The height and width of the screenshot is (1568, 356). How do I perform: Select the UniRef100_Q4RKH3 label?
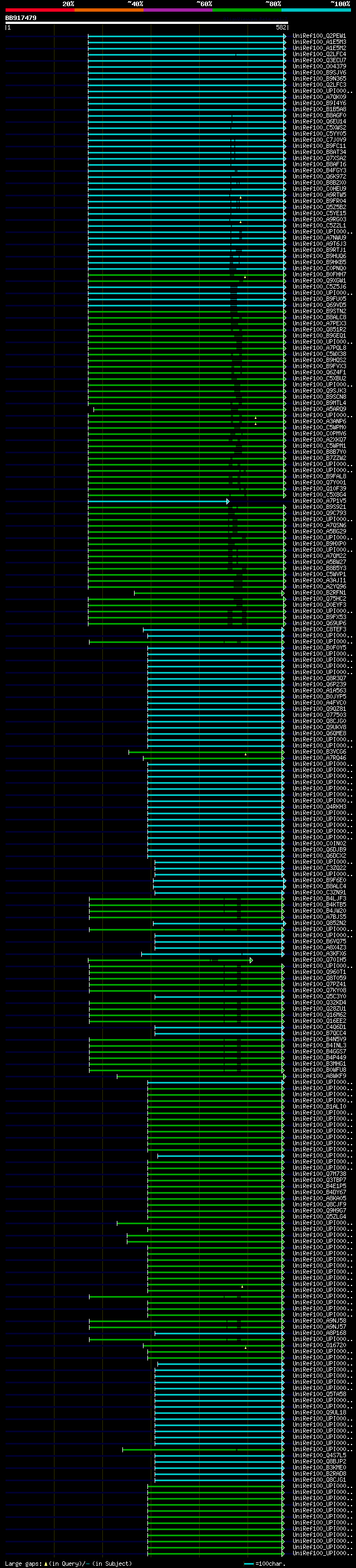[319, 807]
